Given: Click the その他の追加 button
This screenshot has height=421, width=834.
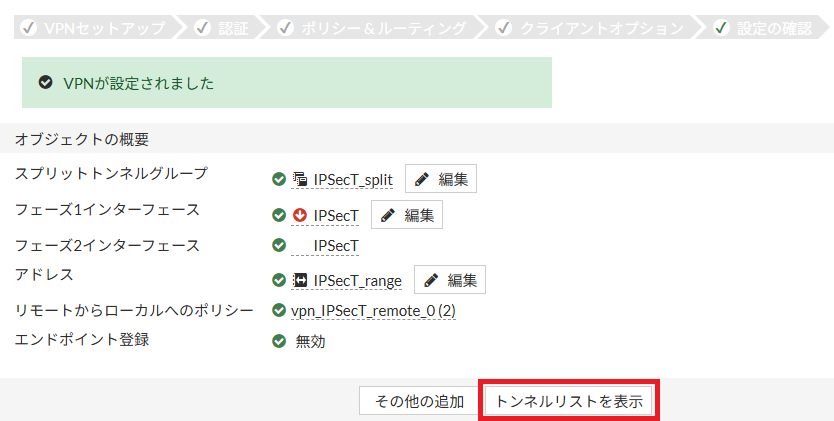Looking at the screenshot, I should point(420,400).
